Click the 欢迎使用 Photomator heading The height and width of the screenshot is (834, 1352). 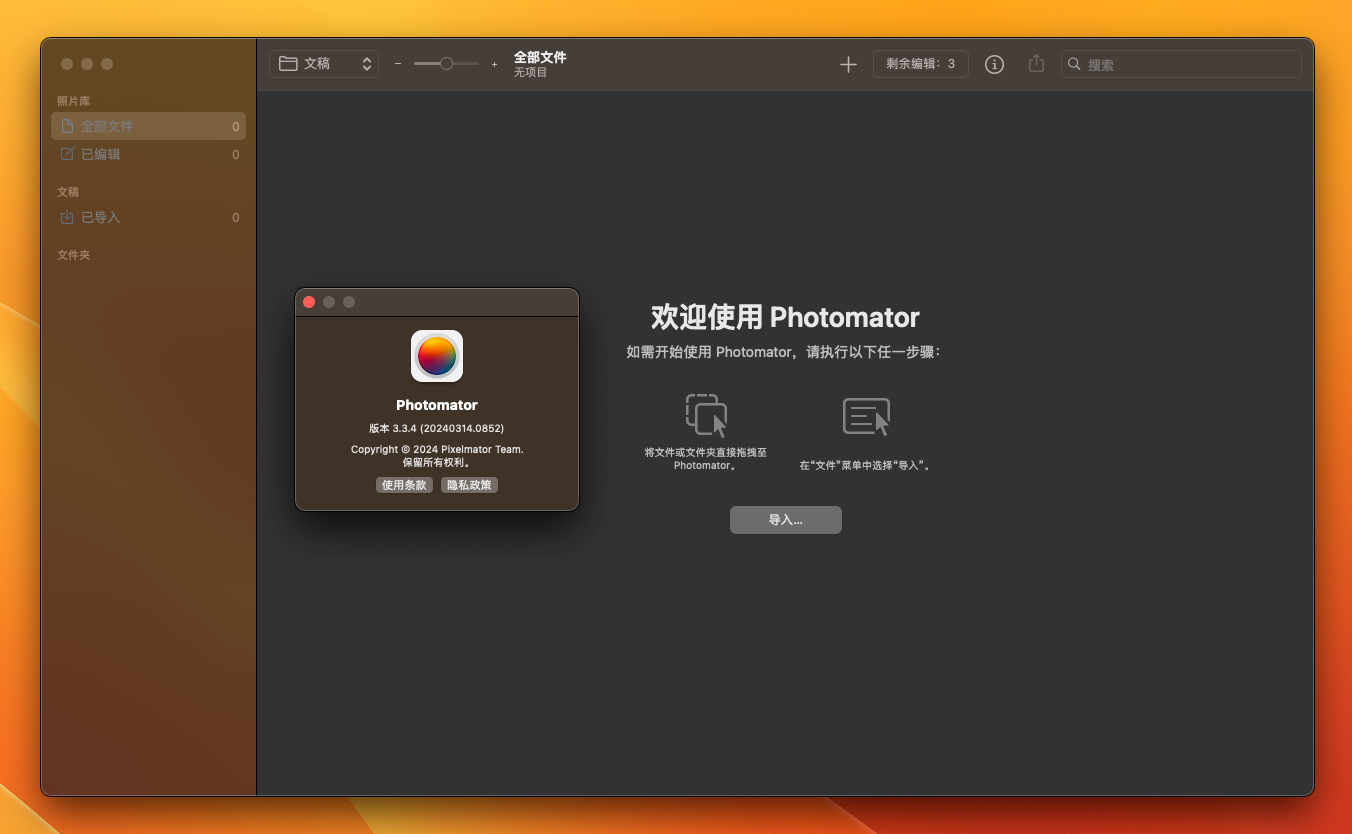pyautogui.click(x=785, y=318)
